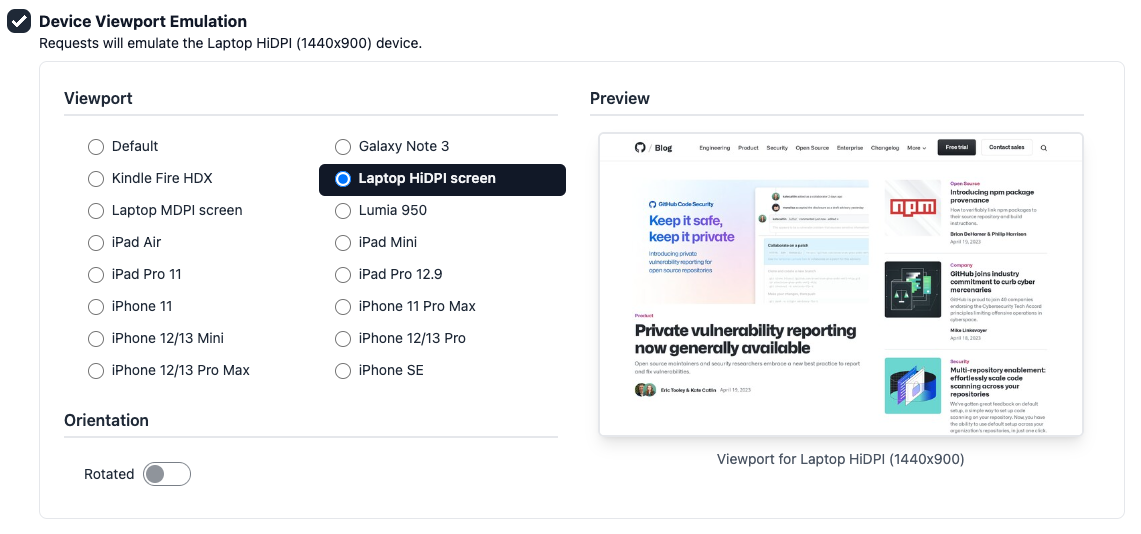Open Security menu in preview
The width and height of the screenshot is (1141, 534).
(777, 148)
